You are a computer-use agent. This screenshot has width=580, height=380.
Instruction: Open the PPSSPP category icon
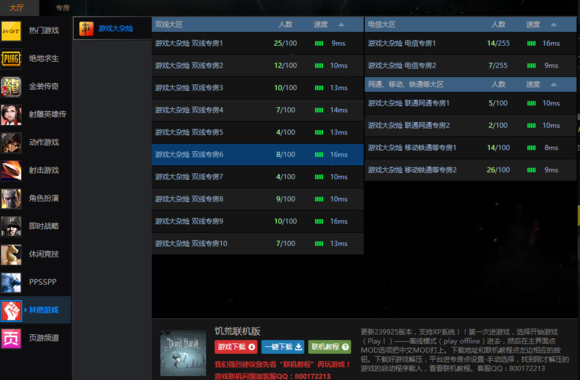[x=11, y=282]
